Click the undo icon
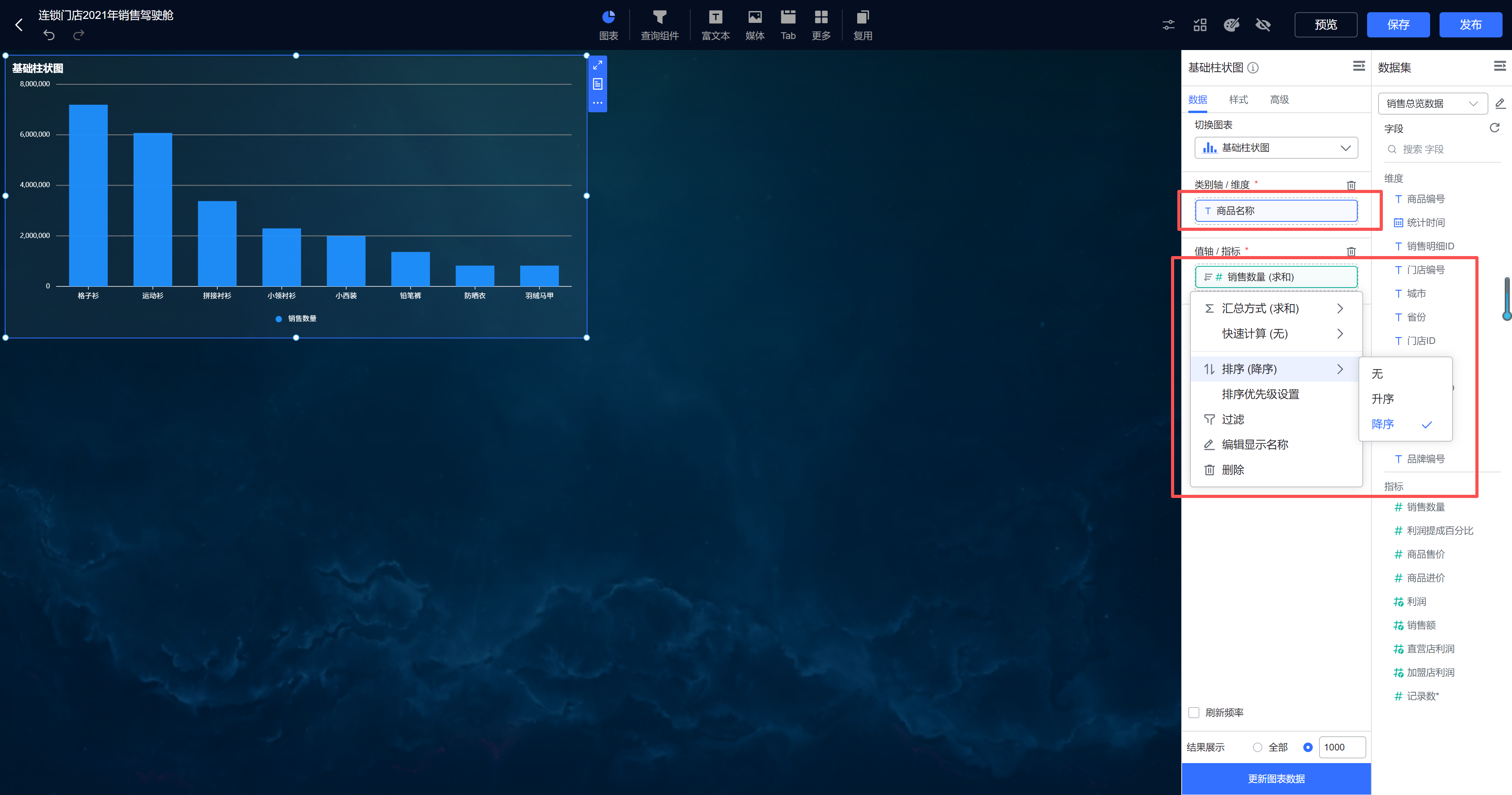This screenshot has height=795, width=1512. coord(49,35)
